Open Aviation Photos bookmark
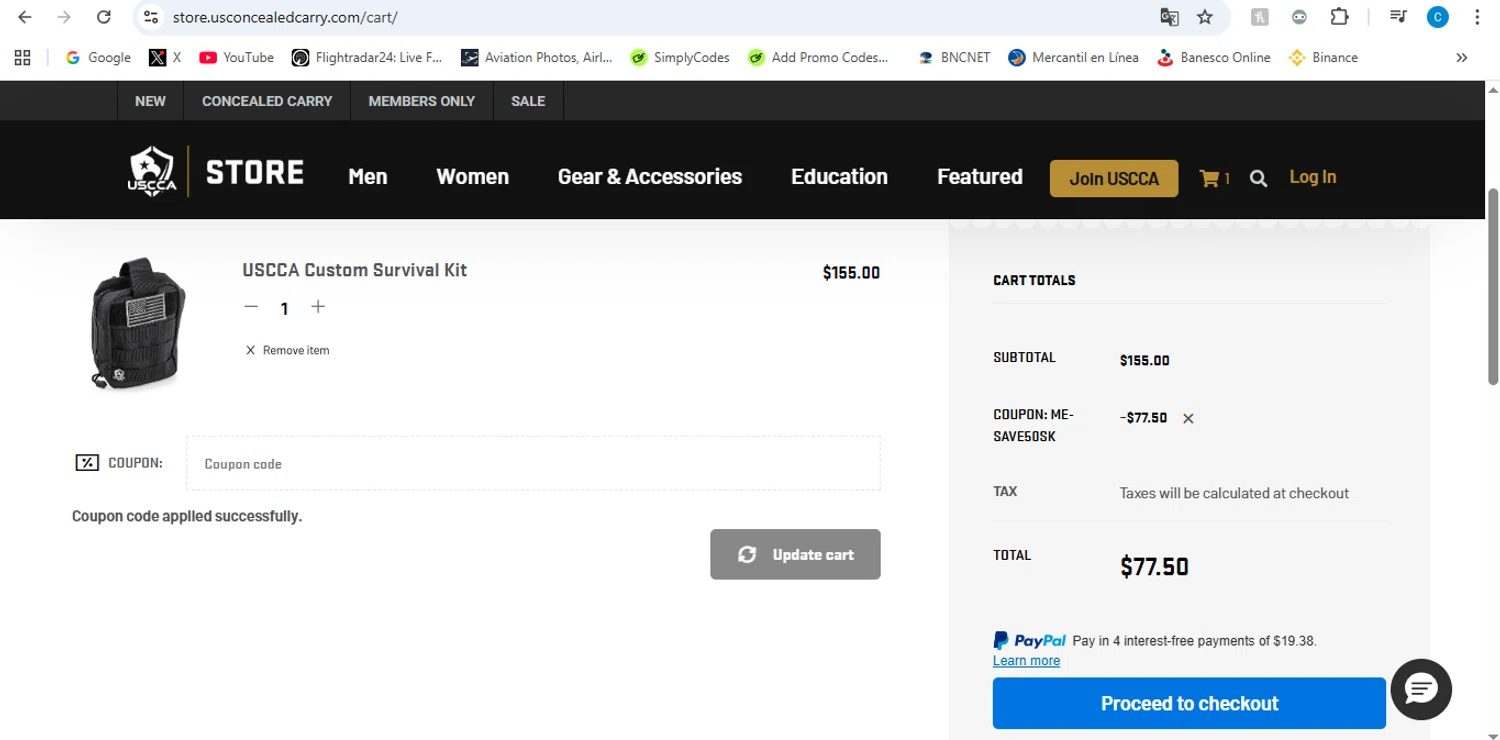 tap(537, 57)
